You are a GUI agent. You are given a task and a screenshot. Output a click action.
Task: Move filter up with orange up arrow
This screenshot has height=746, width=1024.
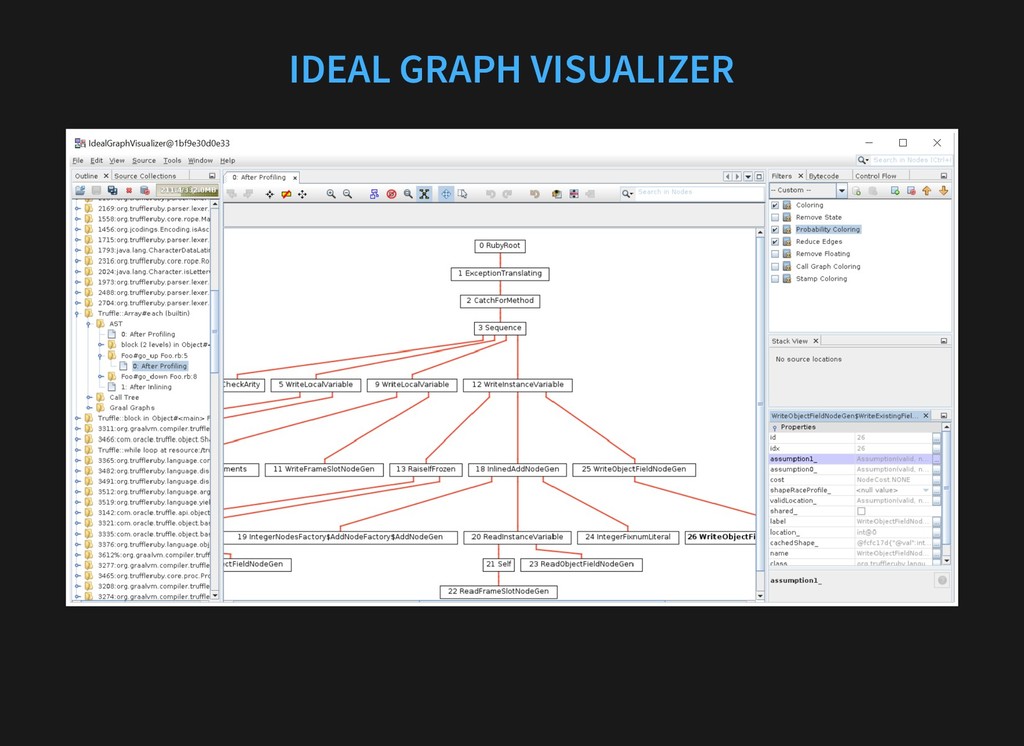[x=927, y=191]
